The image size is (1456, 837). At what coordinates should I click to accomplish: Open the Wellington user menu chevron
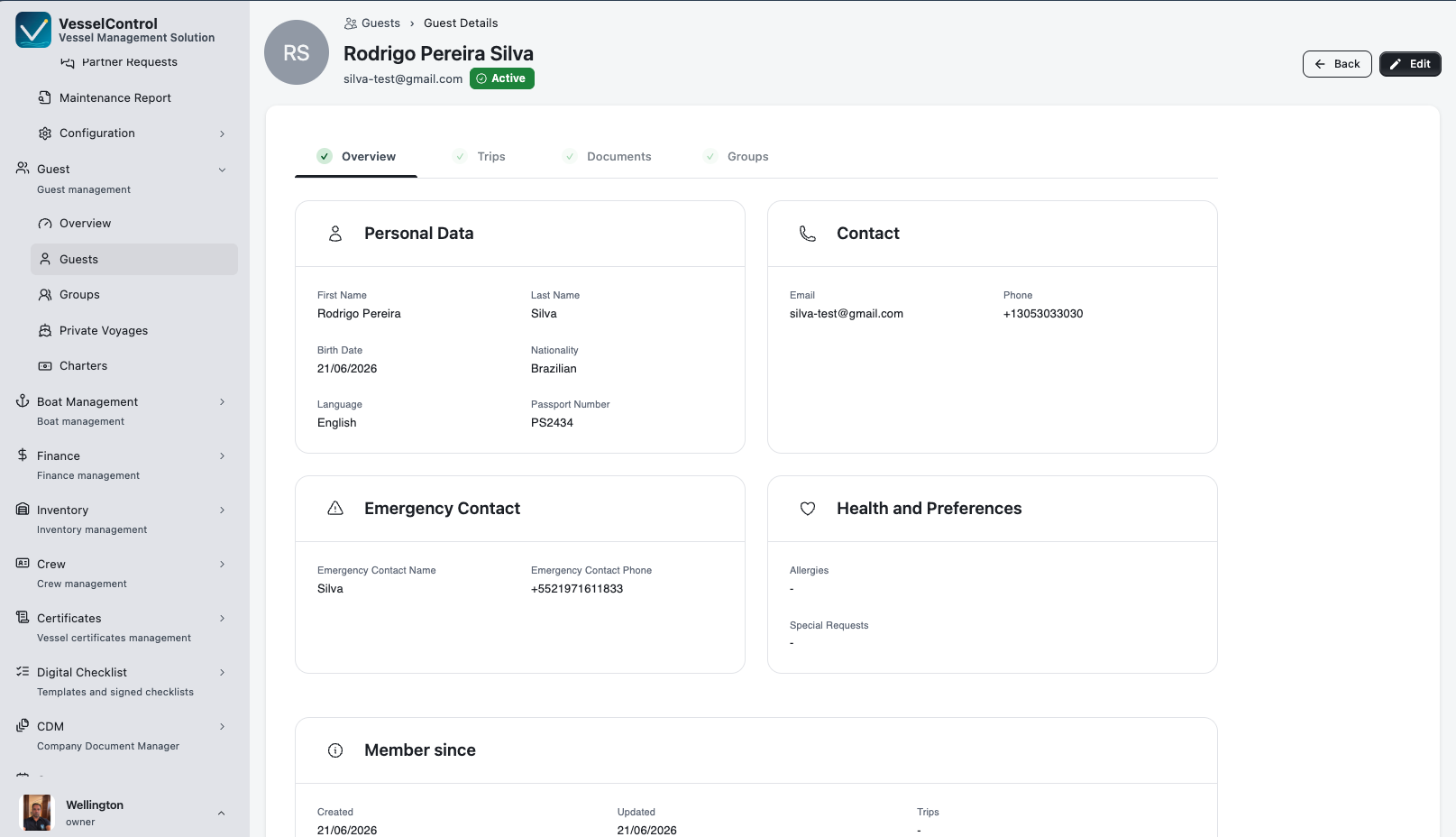coord(222,814)
